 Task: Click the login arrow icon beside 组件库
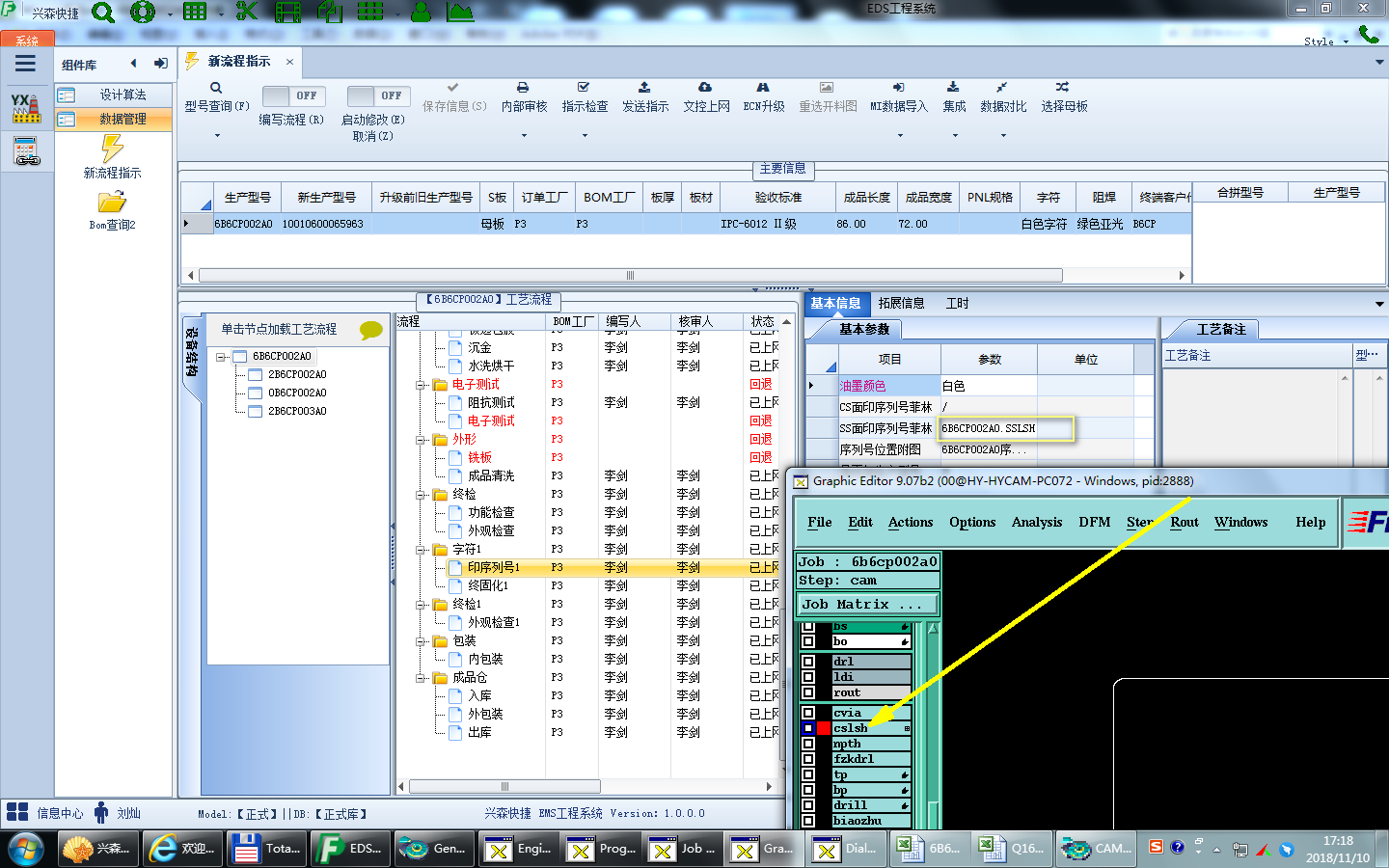click(x=161, y=64)
